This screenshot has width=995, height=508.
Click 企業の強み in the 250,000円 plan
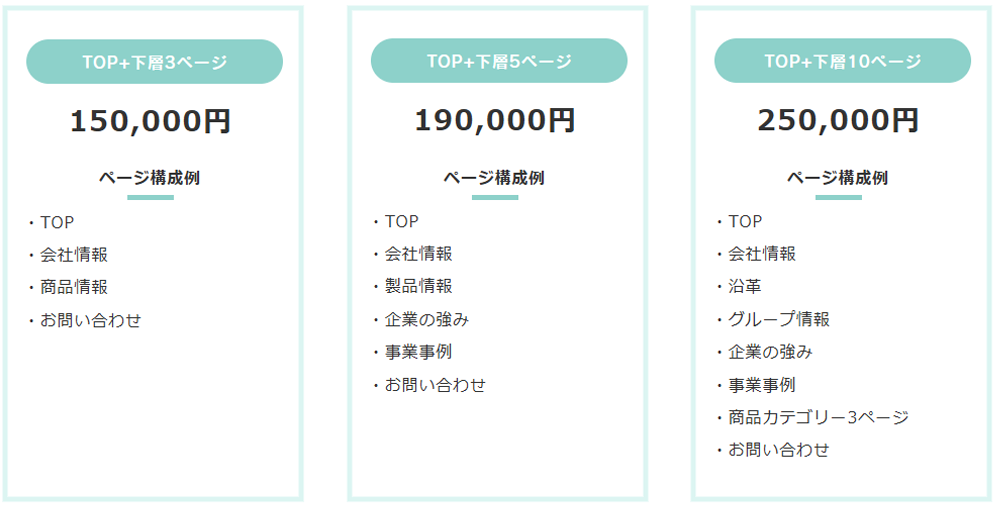(x=770, y=352)
